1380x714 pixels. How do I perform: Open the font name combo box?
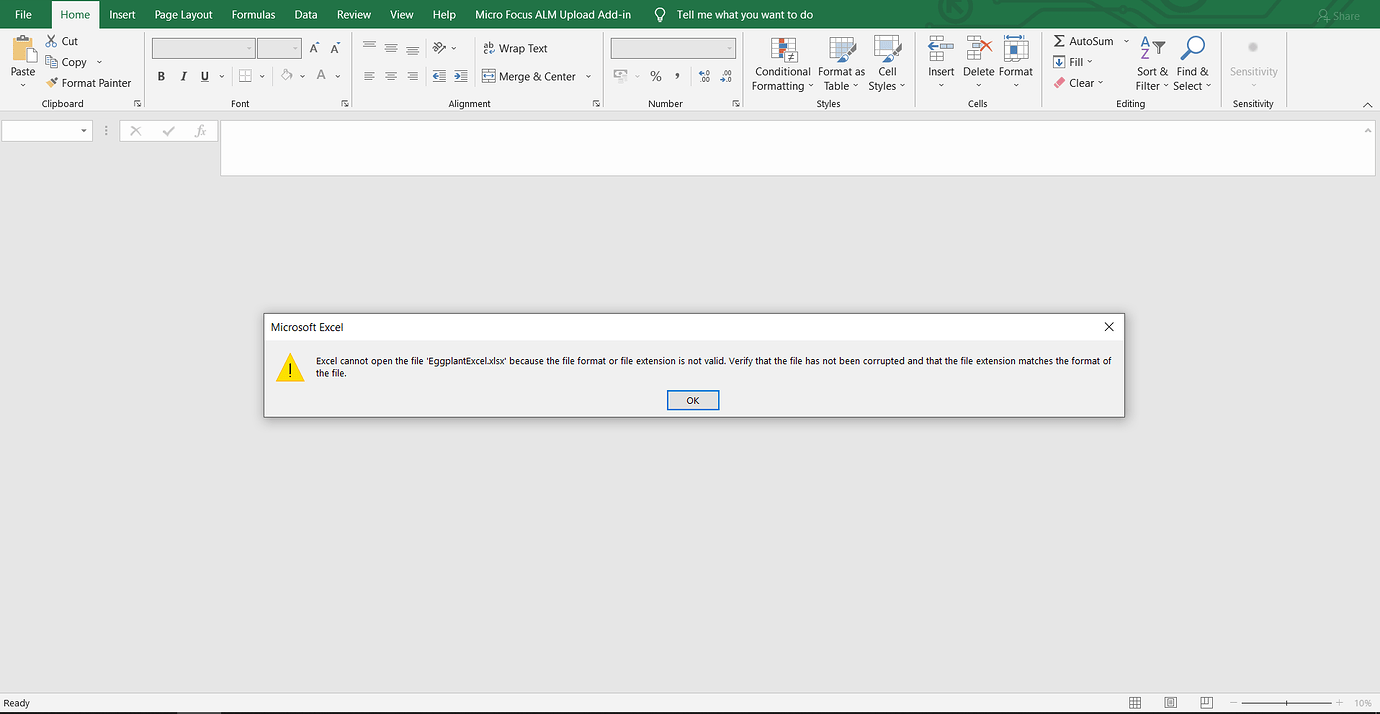tap(203, 48)
